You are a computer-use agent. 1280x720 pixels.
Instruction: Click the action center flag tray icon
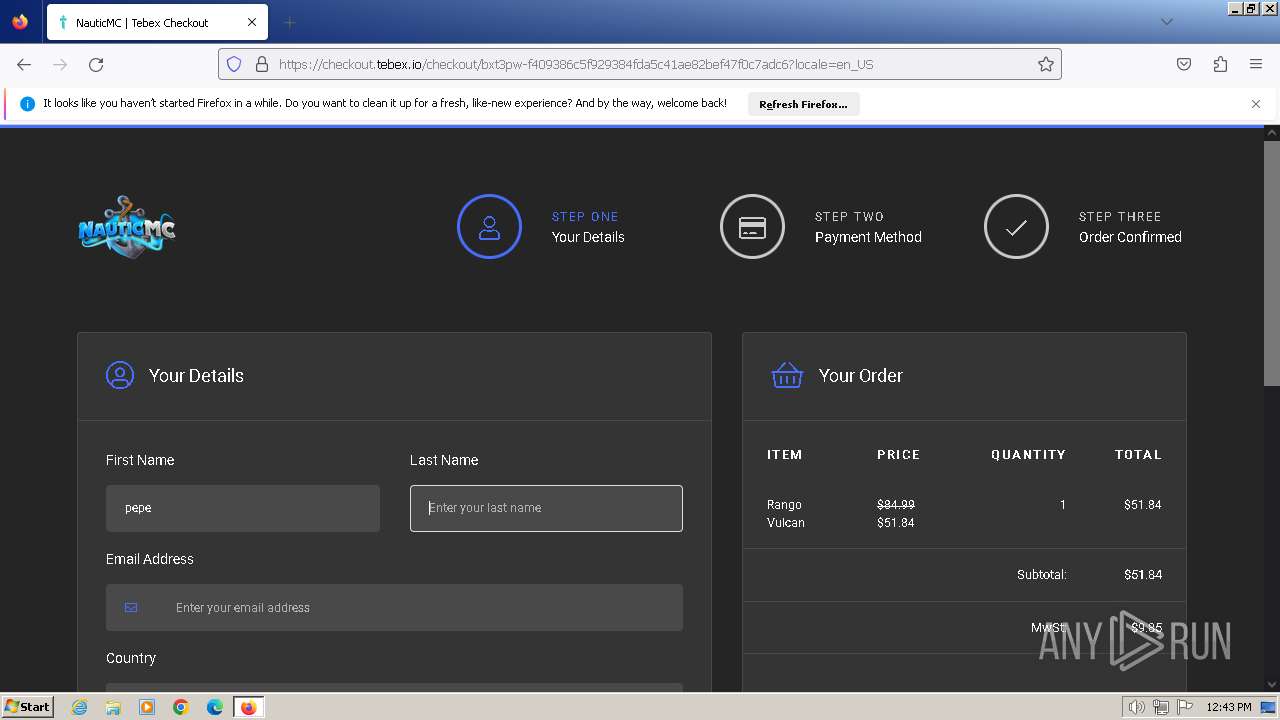pyautogui.click(x=1185, y=707)
